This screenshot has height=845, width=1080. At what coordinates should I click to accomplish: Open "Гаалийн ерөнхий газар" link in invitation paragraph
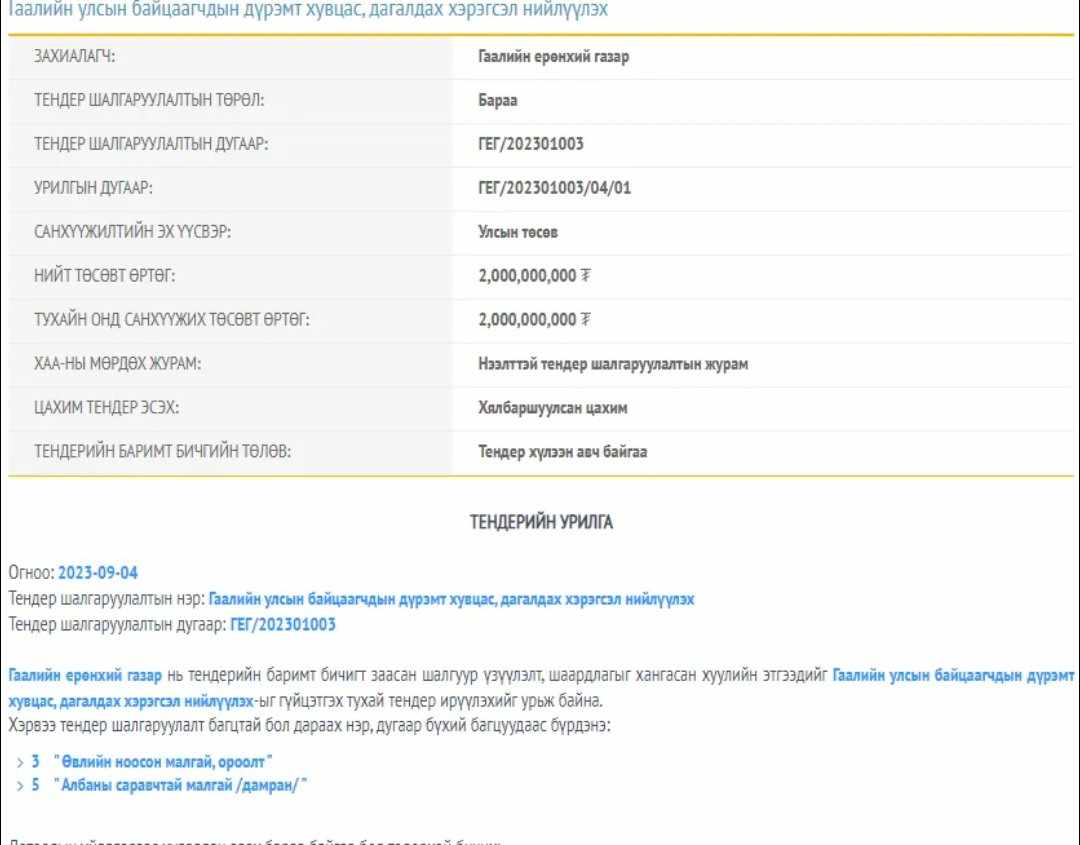pyautogui.click(x=85, y=675)
